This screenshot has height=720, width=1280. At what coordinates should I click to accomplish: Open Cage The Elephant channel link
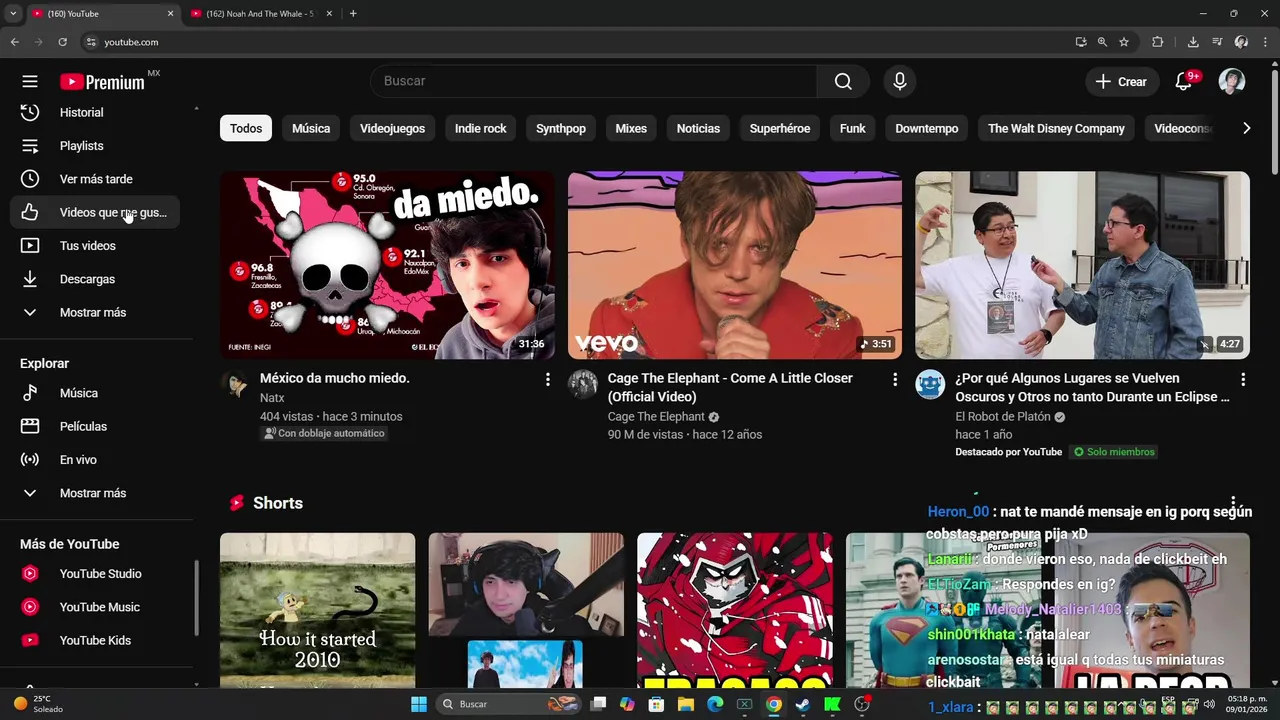(x=656, y=417)
